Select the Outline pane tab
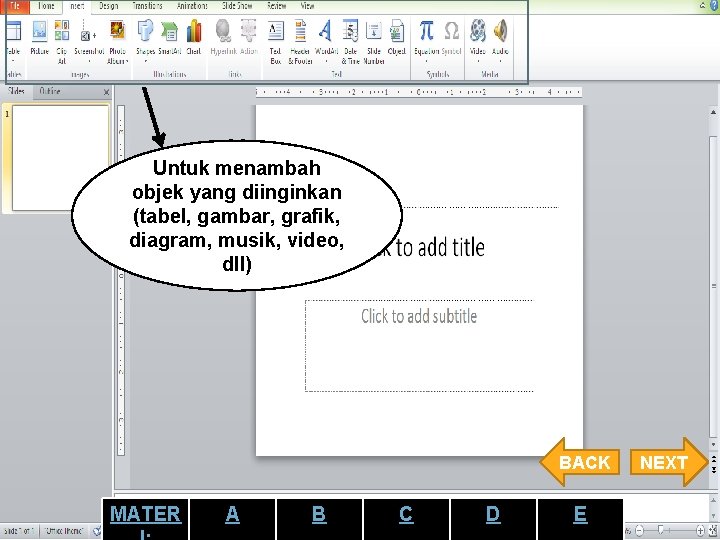The image size is (720, 540). point(50,91)
